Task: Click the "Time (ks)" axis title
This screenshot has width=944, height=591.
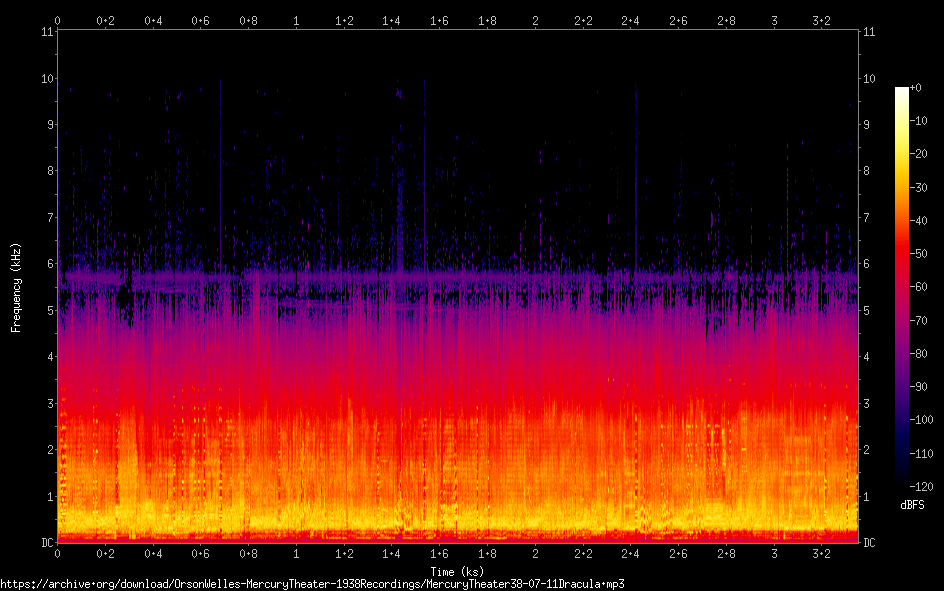Action: click(x=457, y=572)
